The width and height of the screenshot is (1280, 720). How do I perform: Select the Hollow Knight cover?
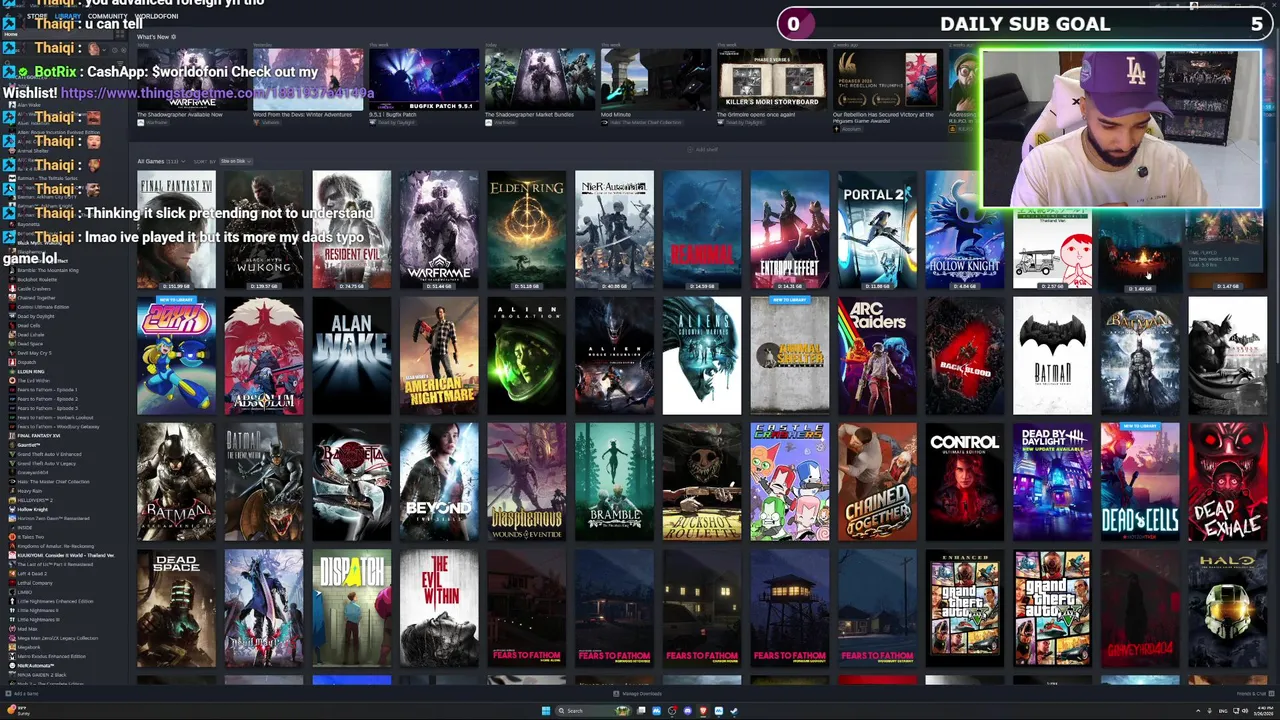pyautogui.click(x=965, y=229)
